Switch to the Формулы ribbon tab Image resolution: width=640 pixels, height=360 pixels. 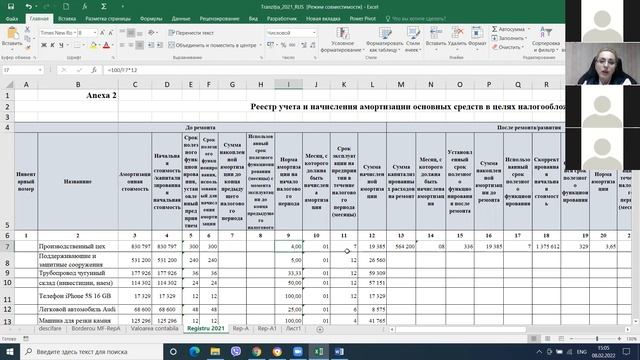pyautogui.click(x=151, y=19)
